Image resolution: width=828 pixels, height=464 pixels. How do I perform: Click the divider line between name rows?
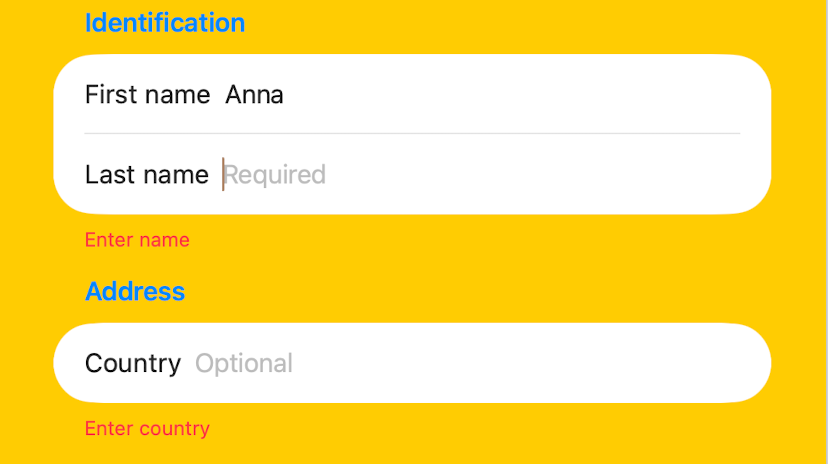tap(412, 134)
